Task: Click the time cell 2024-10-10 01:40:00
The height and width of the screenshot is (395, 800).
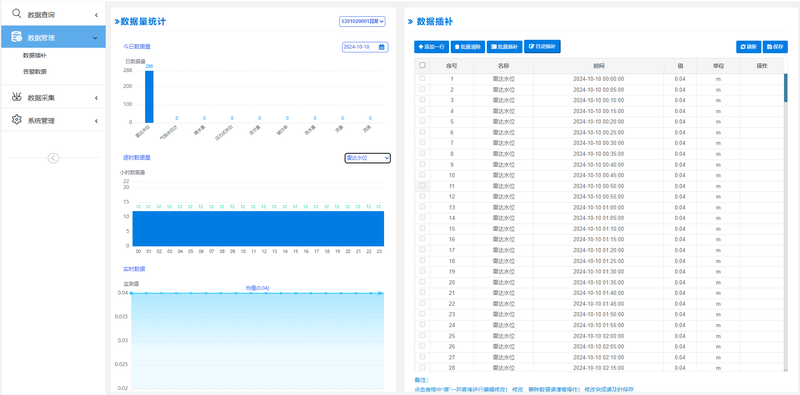Action: 598,293
